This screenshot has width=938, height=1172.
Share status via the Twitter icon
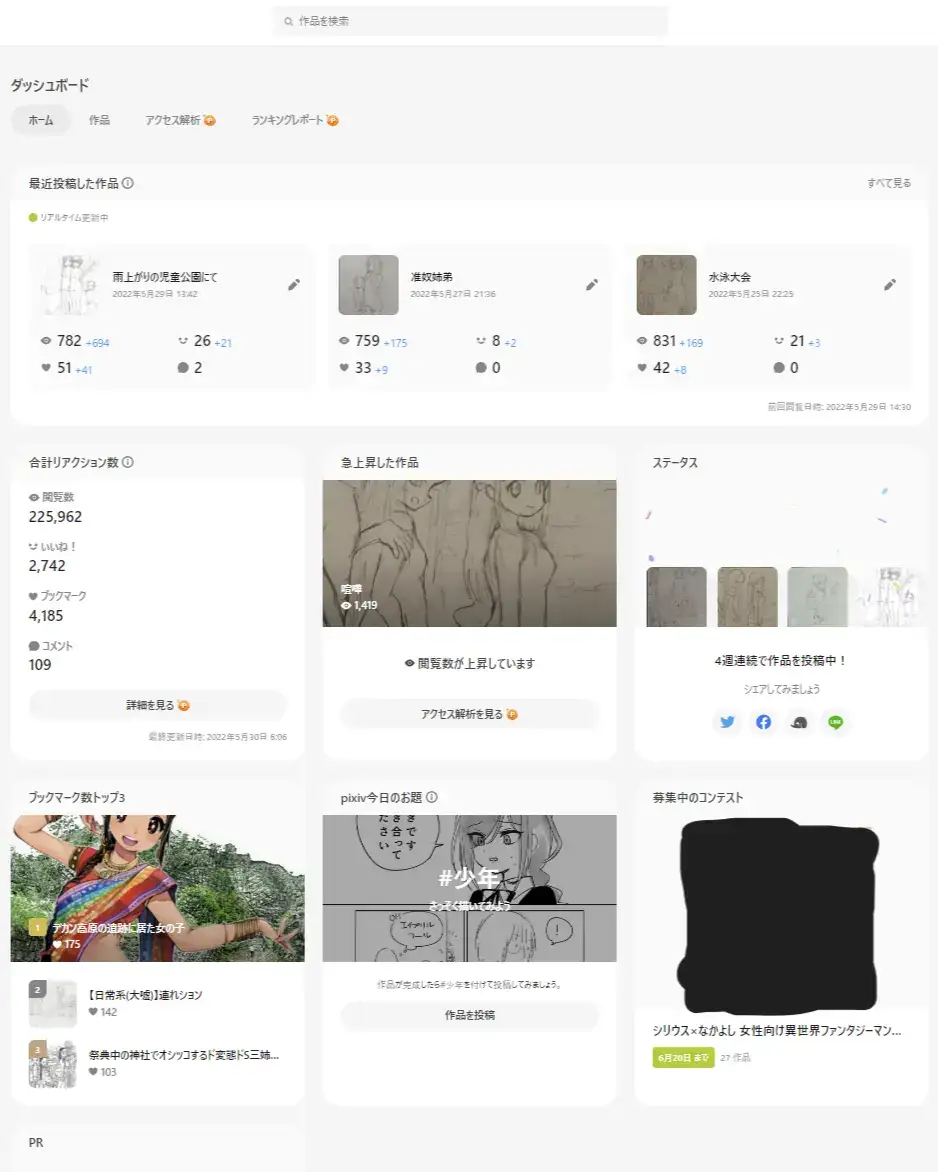tap(728, 722)
